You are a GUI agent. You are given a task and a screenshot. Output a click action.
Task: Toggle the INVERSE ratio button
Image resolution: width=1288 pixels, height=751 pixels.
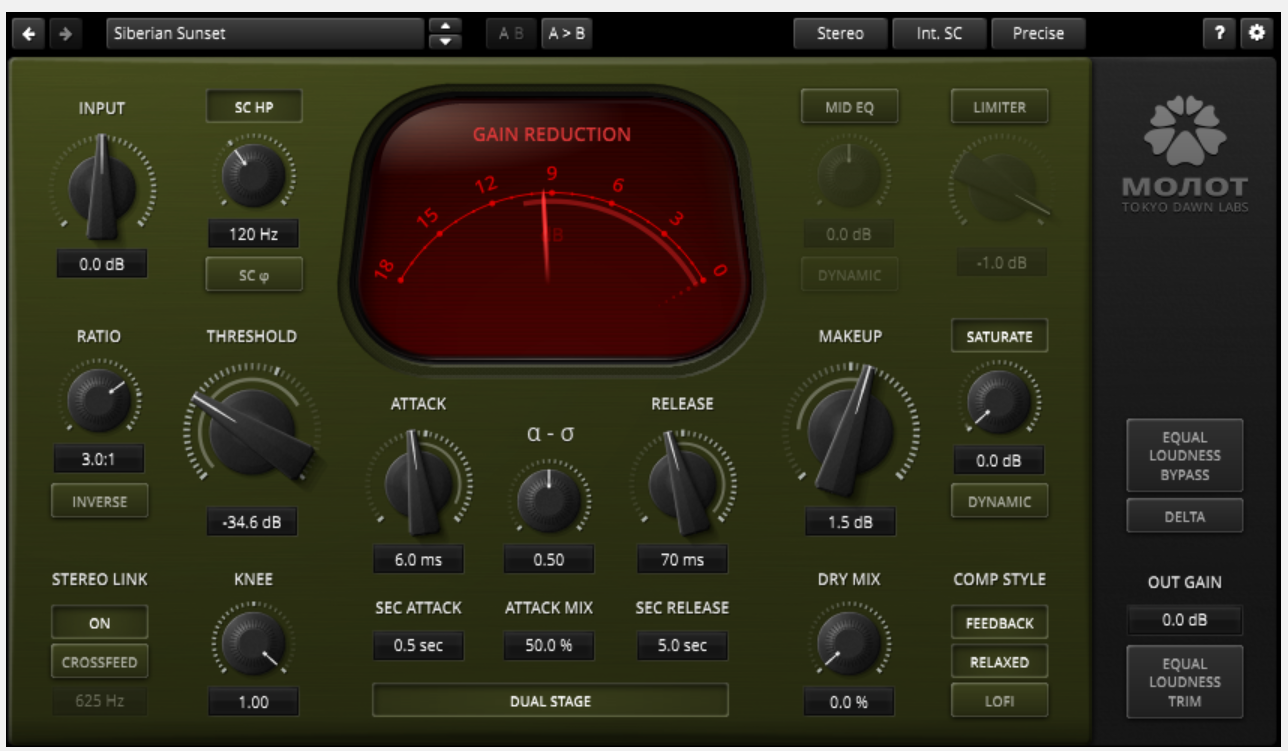coord(100,502)
